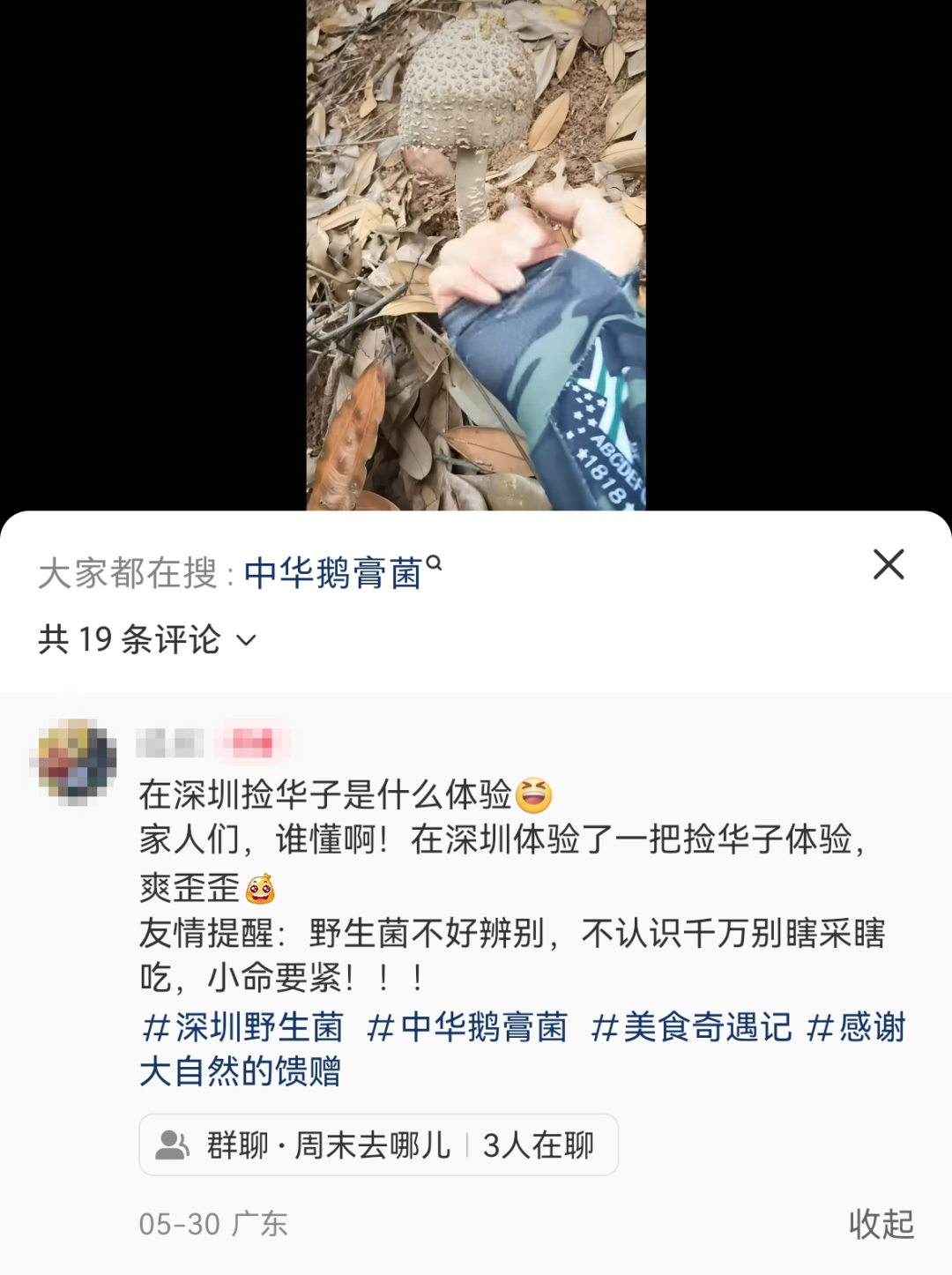This screenshot has width=952, height=1275.
Task: Close the comments panel with X
Action: point(889,564)
